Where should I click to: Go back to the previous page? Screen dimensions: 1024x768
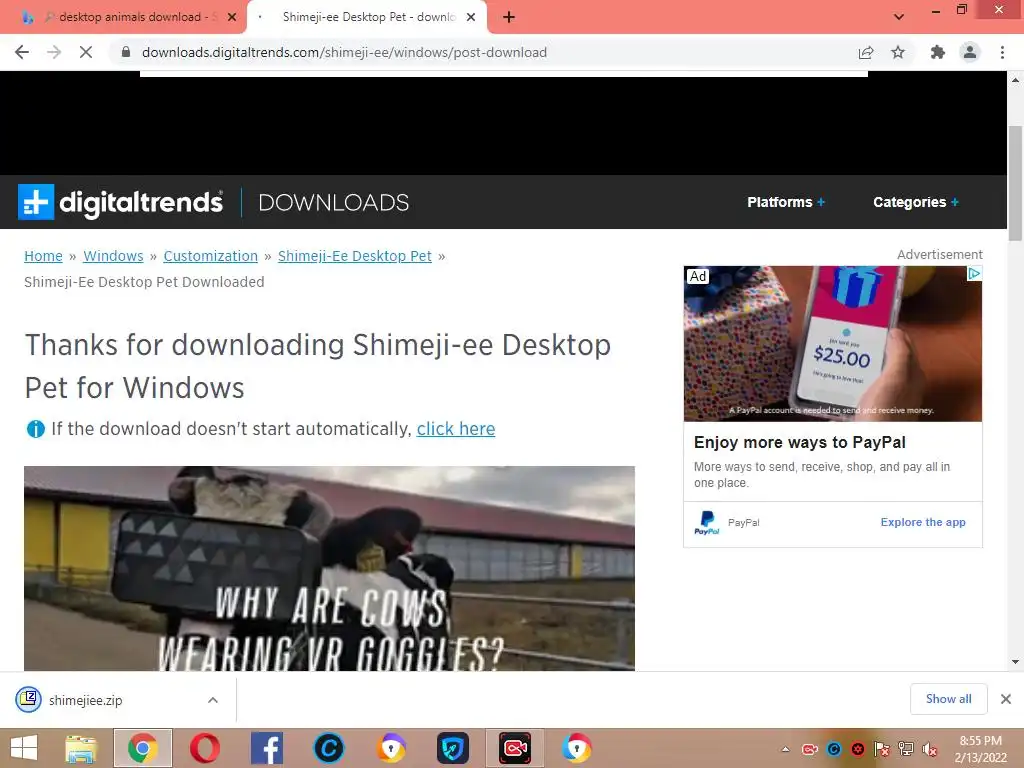(x=22, y=52)
